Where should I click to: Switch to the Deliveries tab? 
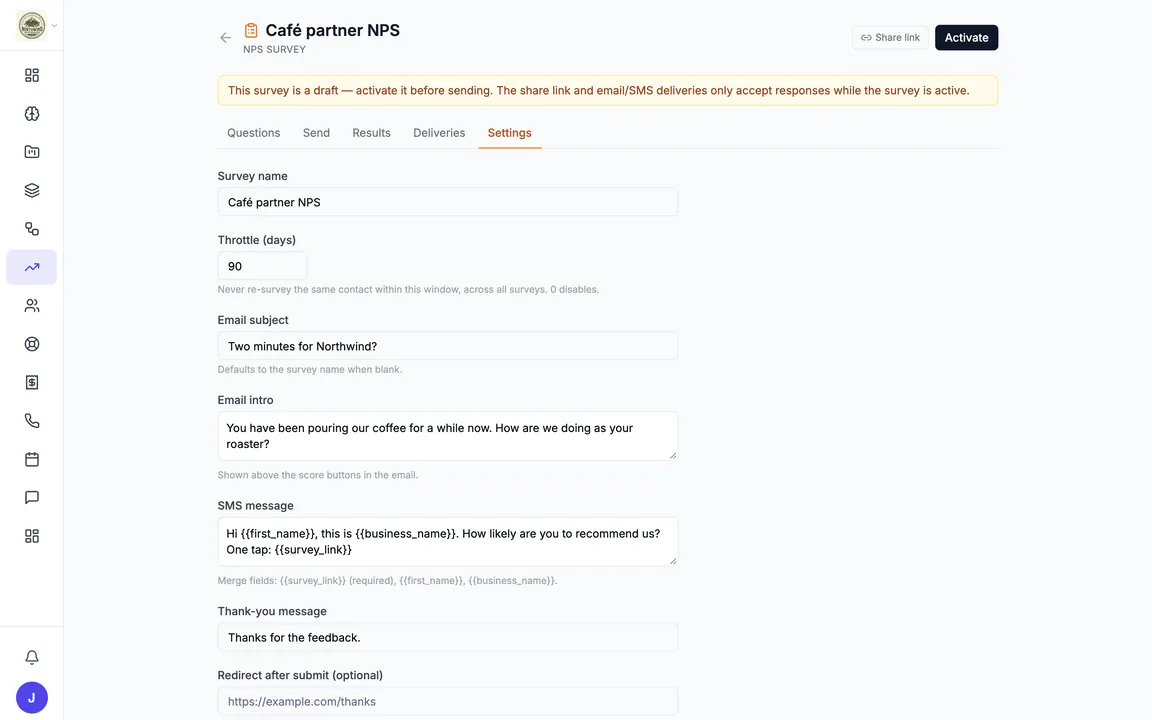click(x=439, y=133)
